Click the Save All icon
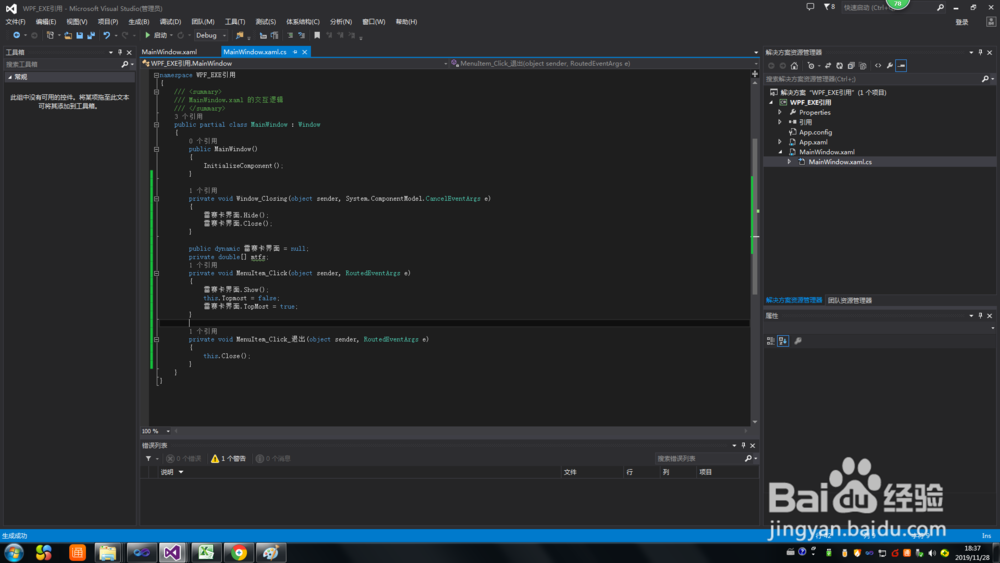Screen dimensions: 1000x563 click(91, 35)
